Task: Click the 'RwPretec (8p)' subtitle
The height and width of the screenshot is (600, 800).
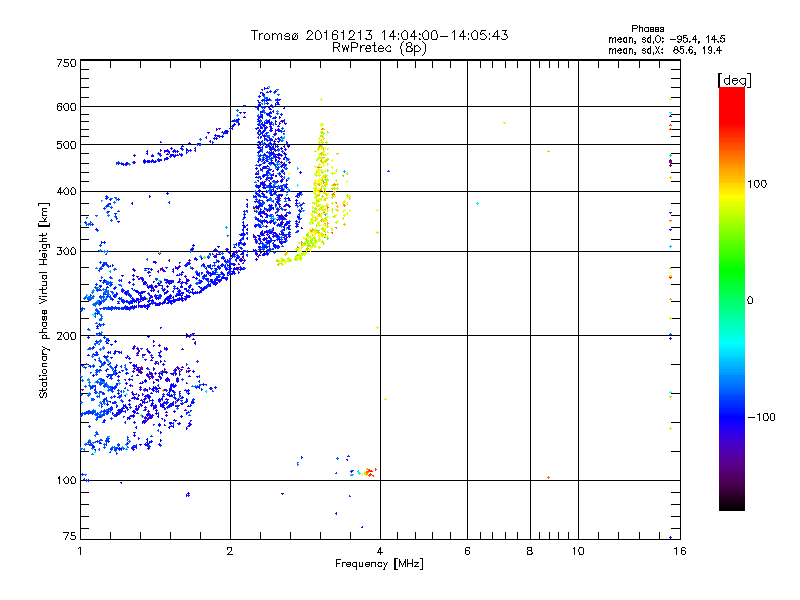Action: click(x=379, y=48)
